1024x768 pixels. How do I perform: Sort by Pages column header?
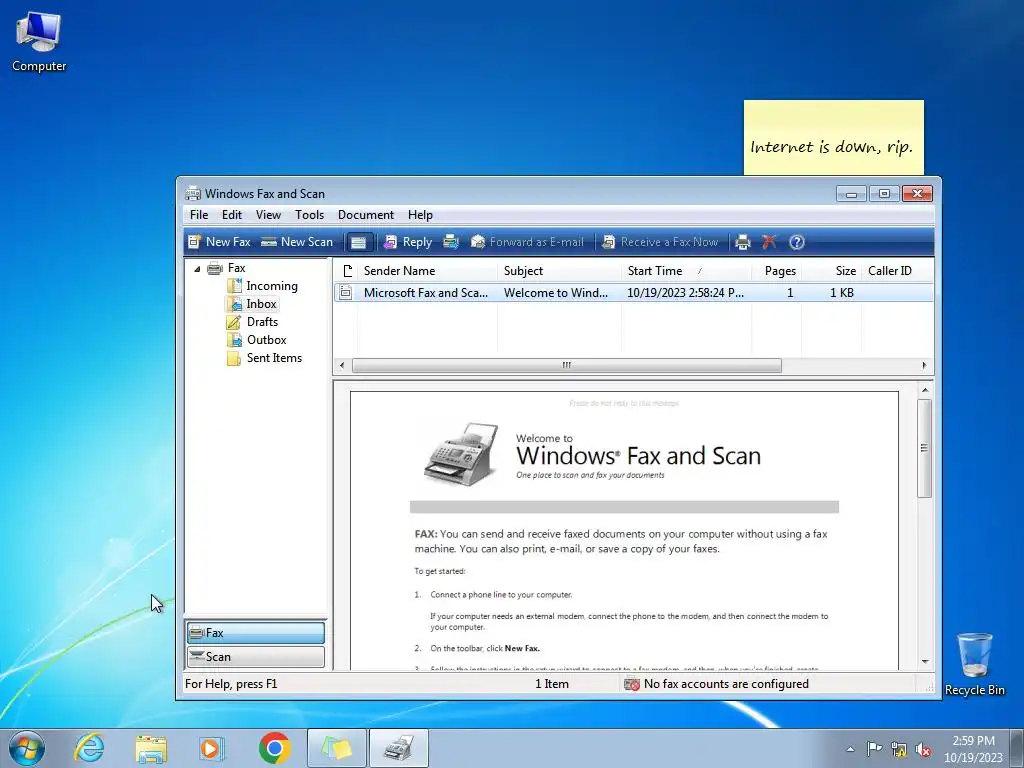pyautogui.click(x=776, y=271)
